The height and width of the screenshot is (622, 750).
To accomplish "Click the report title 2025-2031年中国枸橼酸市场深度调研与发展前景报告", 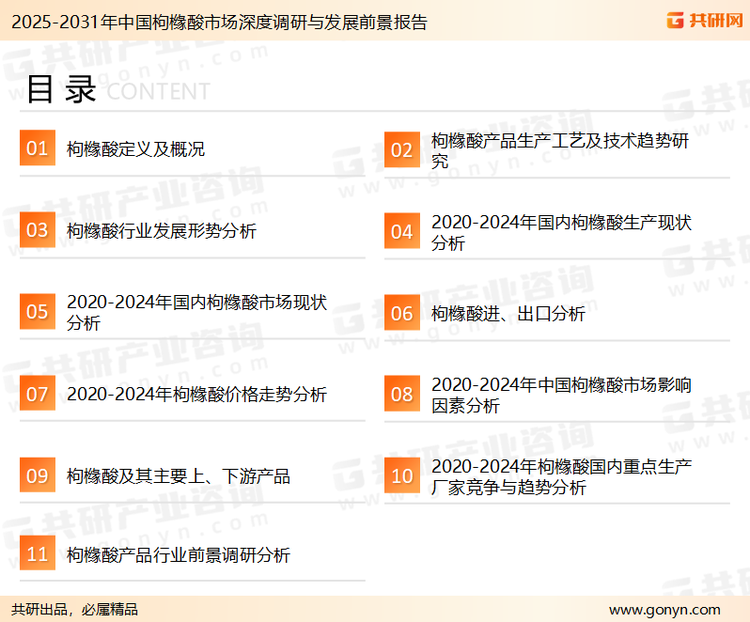I will (x=219, y=22).
